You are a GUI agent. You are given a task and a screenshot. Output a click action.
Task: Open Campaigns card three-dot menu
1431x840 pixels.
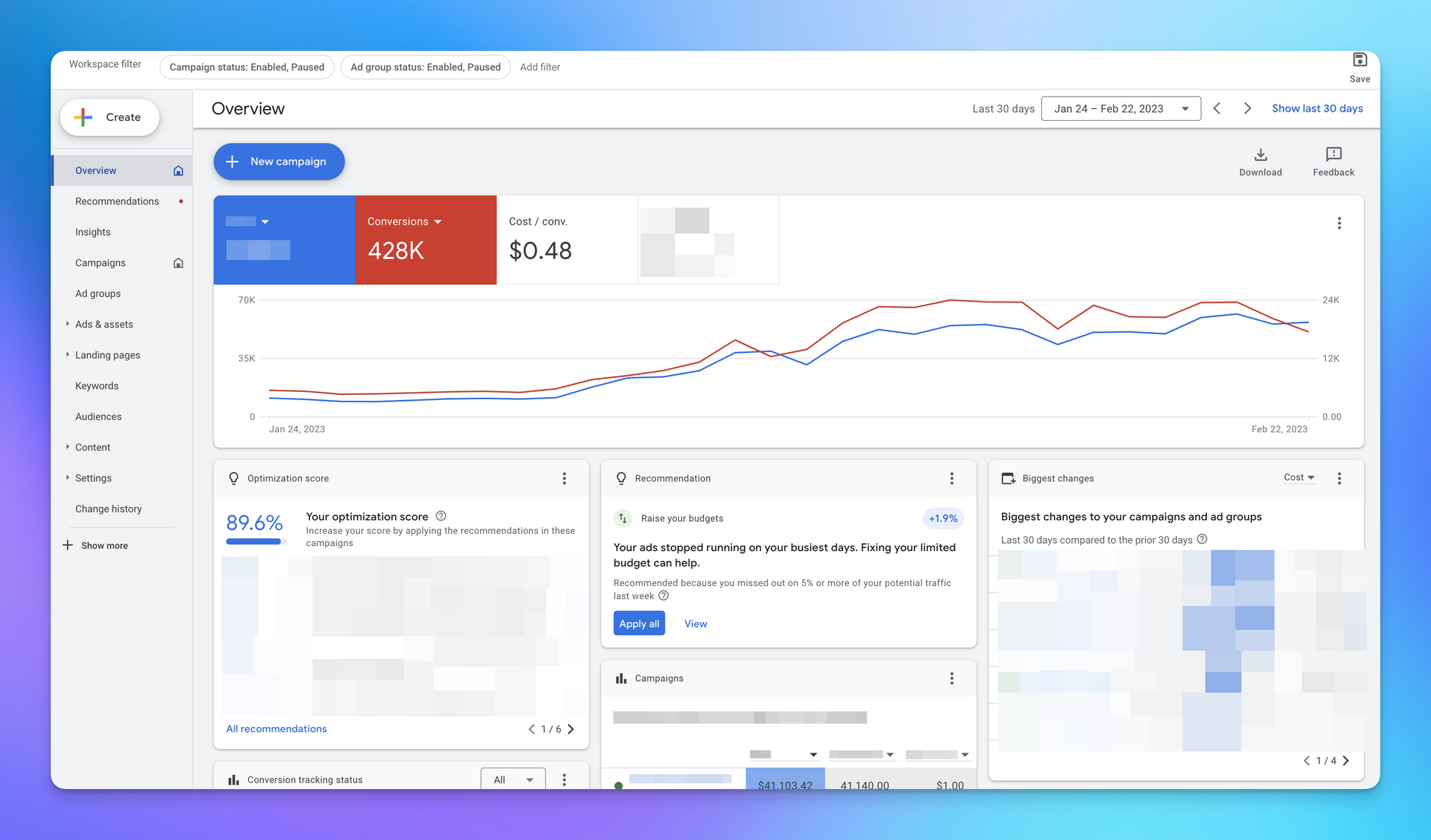[952, 678]
